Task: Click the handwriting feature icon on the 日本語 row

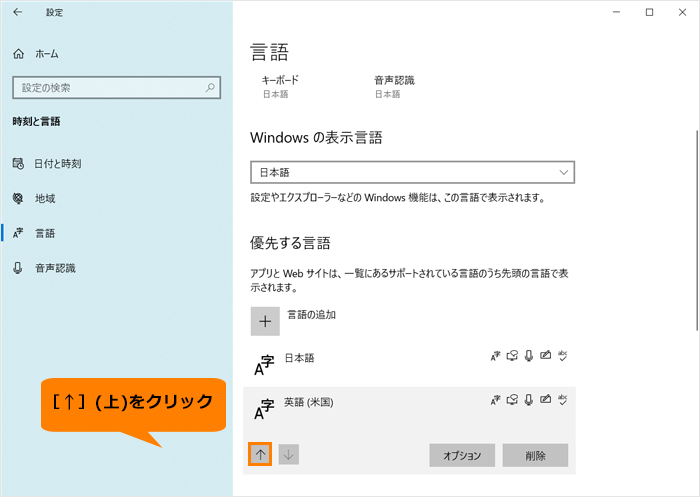Action: pyautogui.click(x=545, y=355)
